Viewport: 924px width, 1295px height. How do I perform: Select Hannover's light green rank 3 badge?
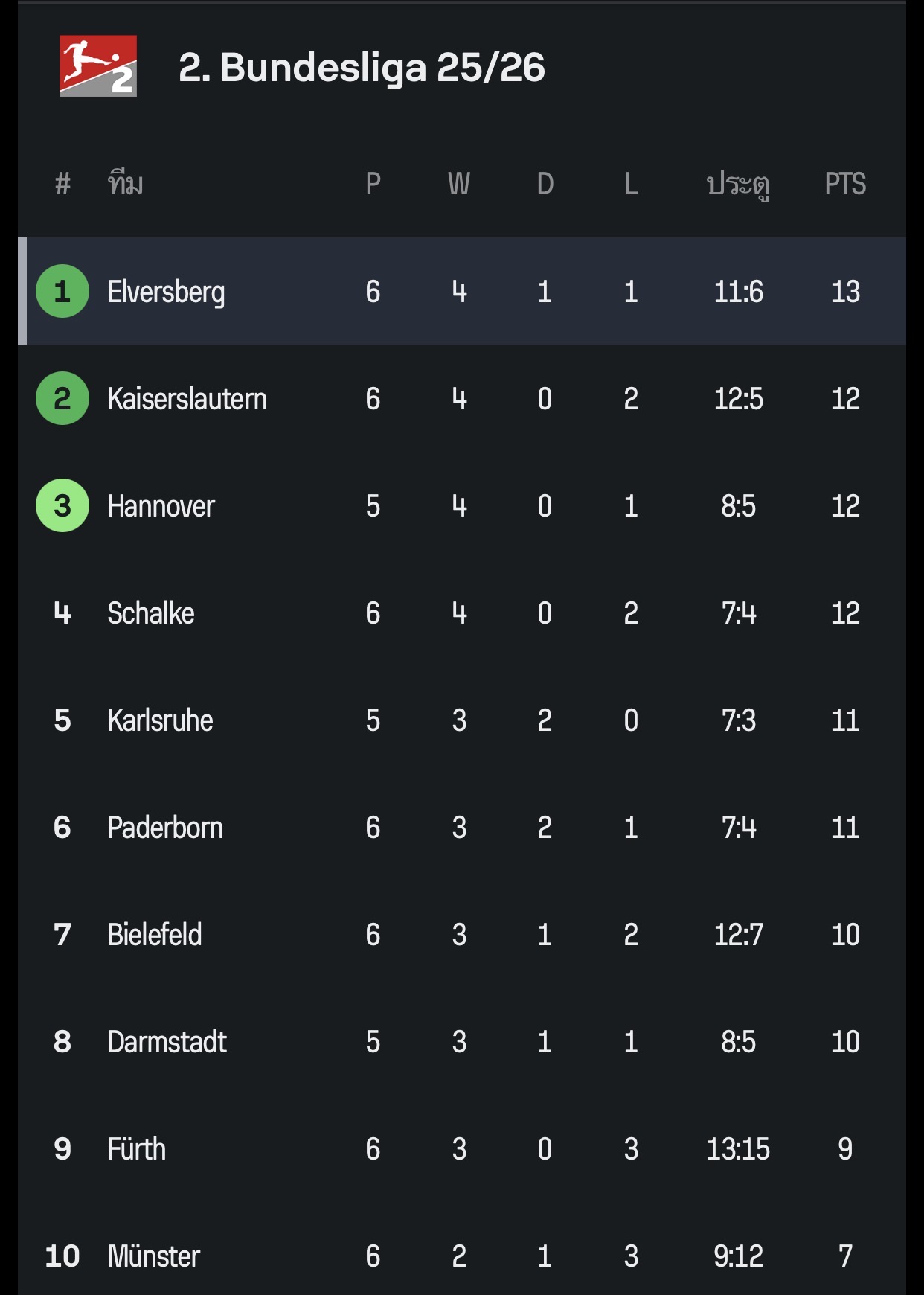62,505
